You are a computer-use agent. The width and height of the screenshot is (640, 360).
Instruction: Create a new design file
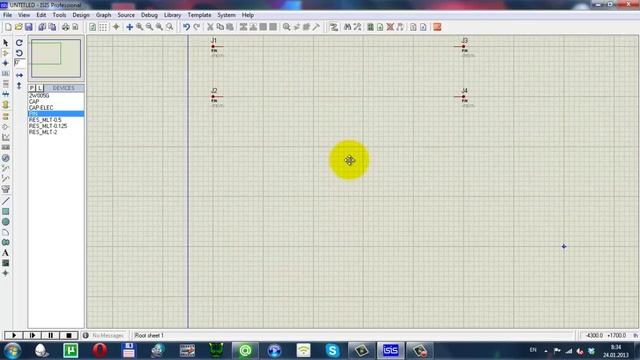(8, 27)
